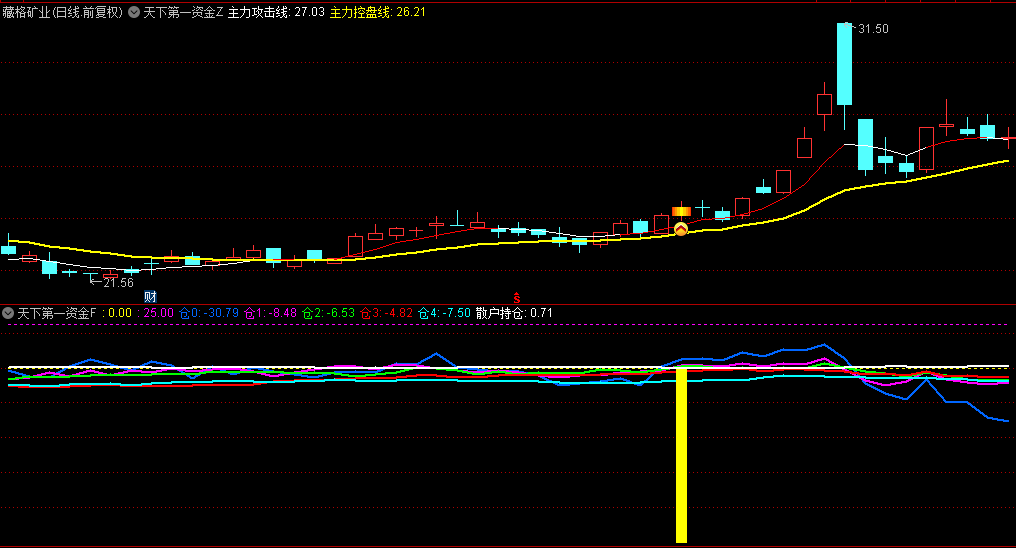
Task: Click the tall yellow signal bar in lower panel
Action: point(681,455)
